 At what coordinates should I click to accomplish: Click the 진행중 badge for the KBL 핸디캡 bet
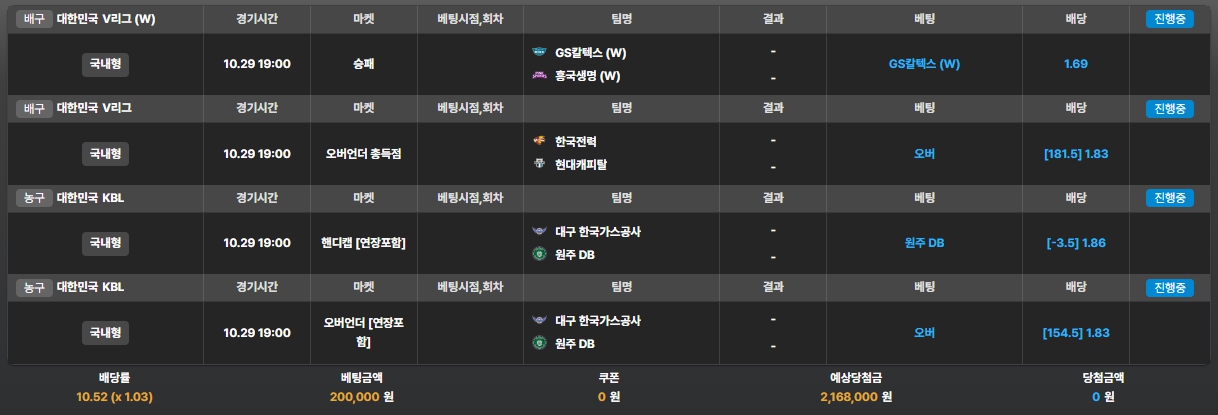point(1169,198)
